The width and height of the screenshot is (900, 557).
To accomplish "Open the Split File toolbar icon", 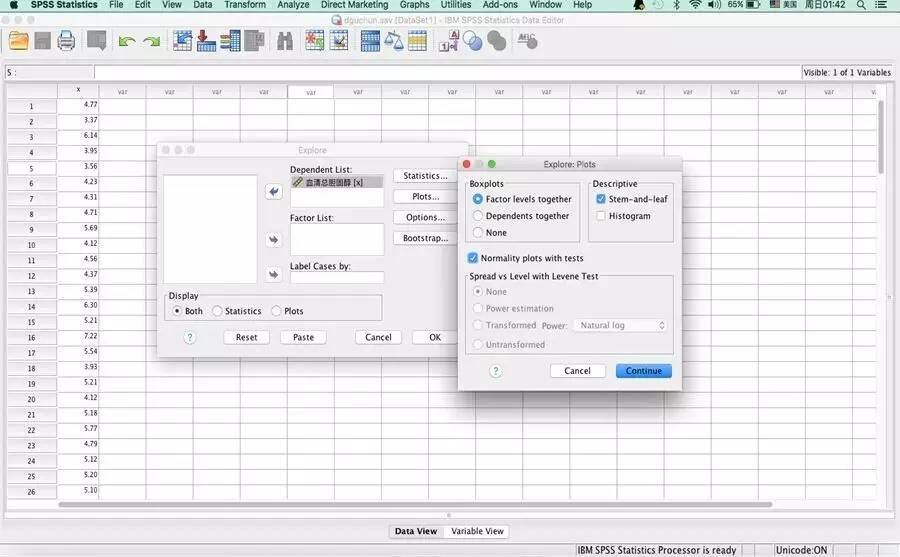I will pos(370,41).
